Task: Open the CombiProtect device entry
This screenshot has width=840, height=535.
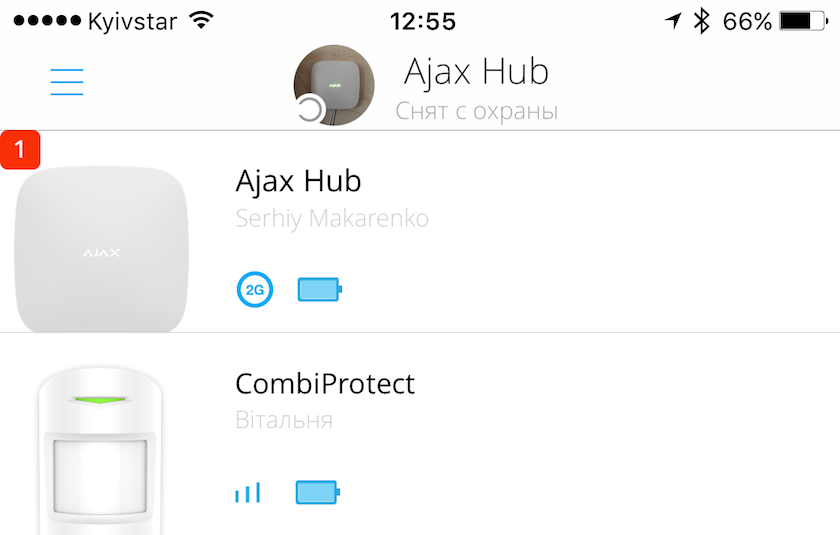Action: coord(420,434)
